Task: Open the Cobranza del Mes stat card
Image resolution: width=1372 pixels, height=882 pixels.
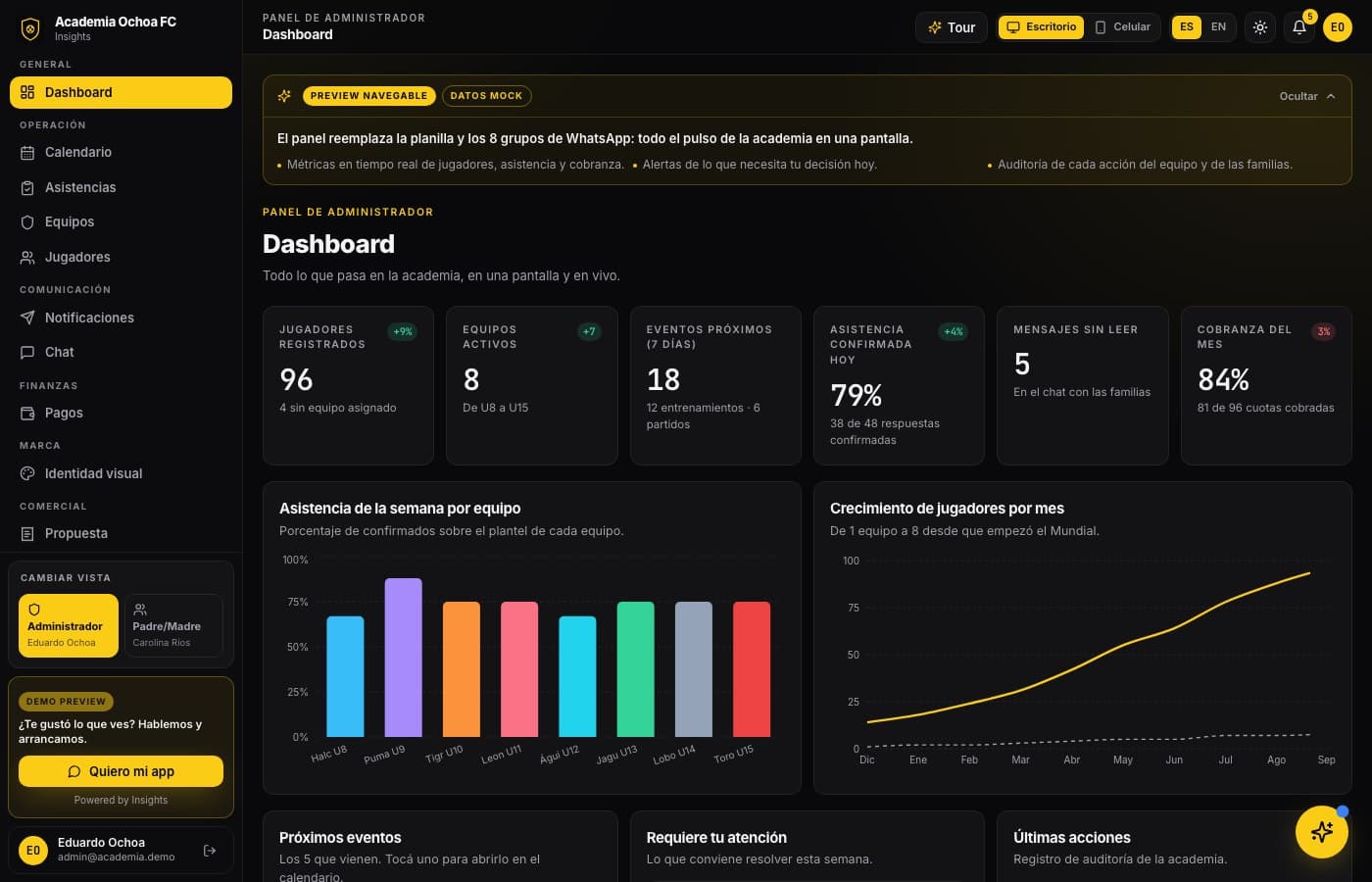Action: tap(1266, 385)
